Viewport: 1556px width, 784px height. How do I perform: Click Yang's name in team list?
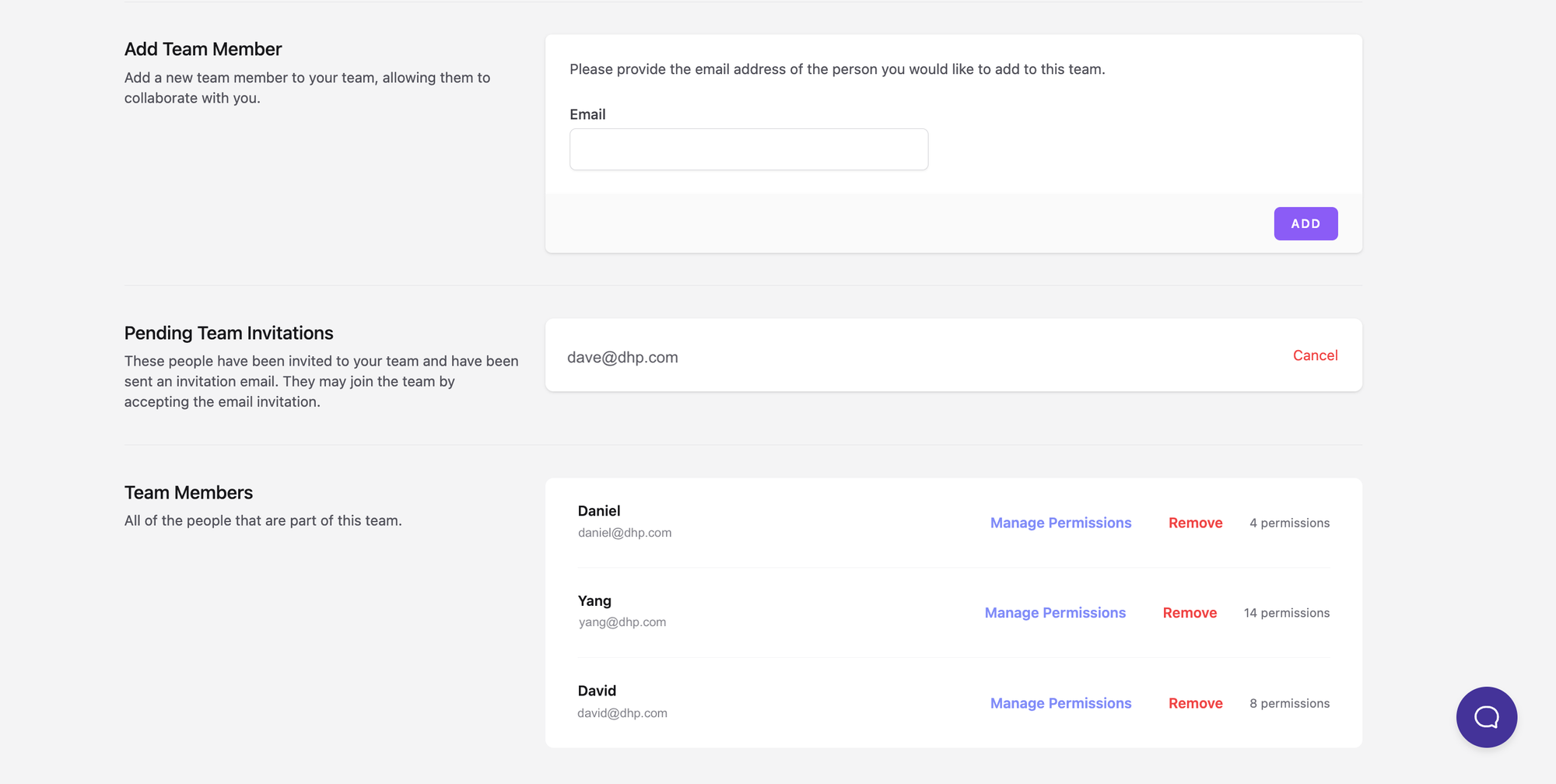pos(594,600)
